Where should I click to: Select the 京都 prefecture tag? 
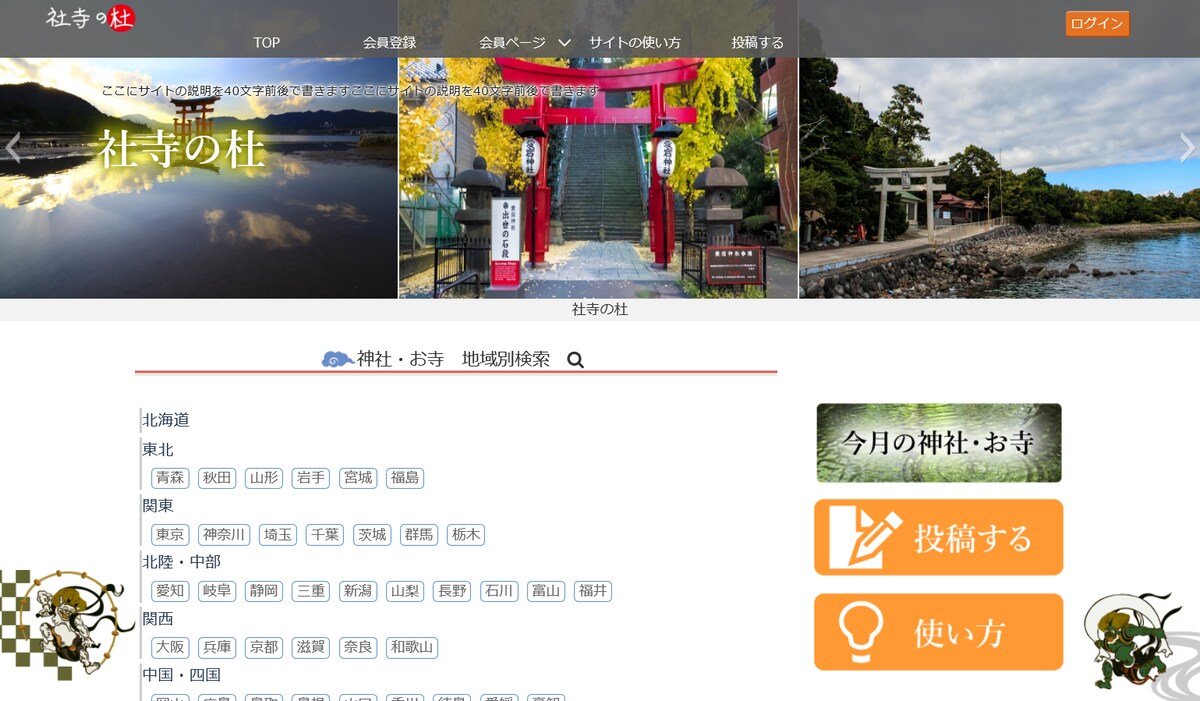coord(264,648)
